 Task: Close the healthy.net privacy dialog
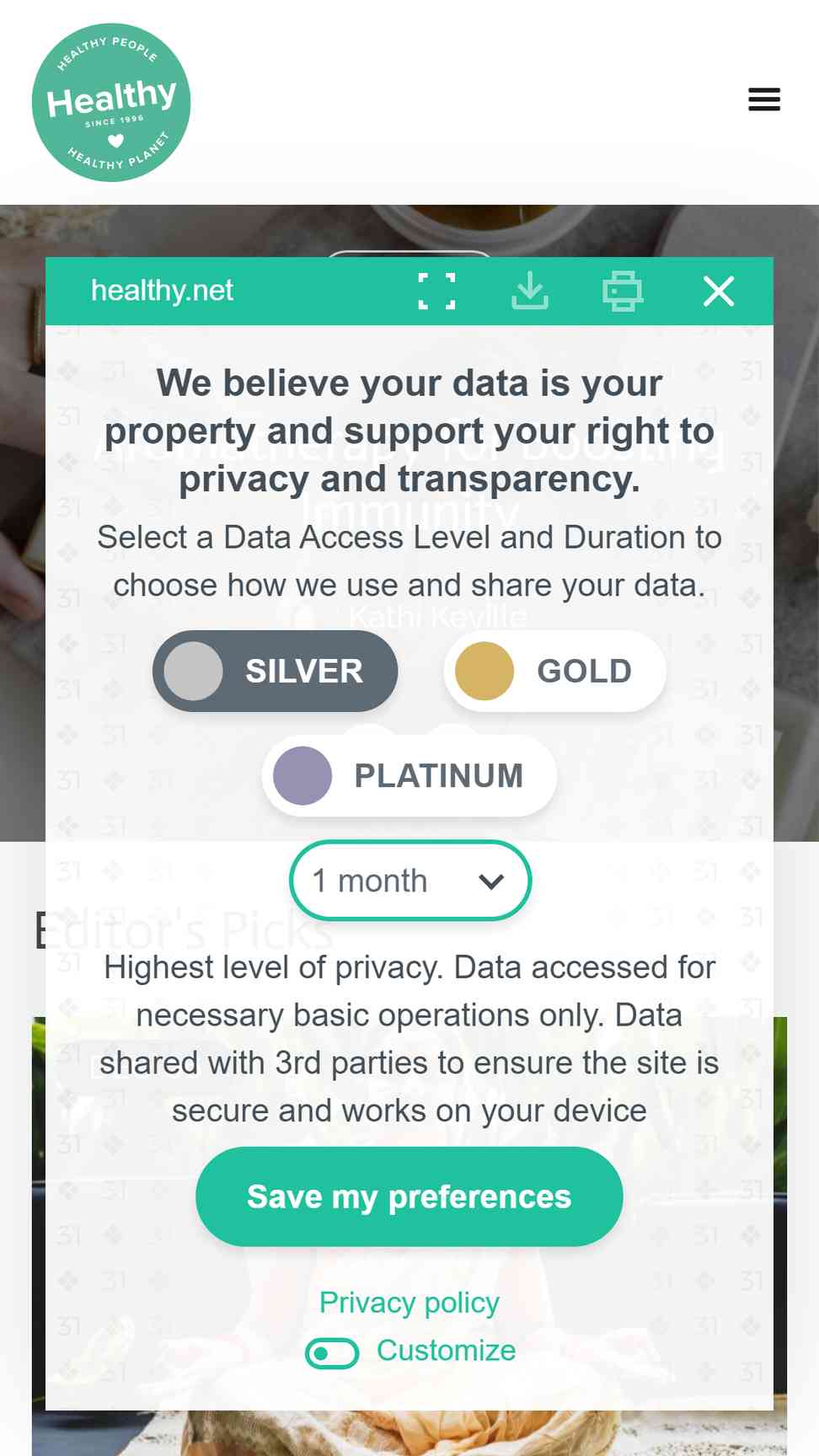pyautogui.click(x=719, y=292)
